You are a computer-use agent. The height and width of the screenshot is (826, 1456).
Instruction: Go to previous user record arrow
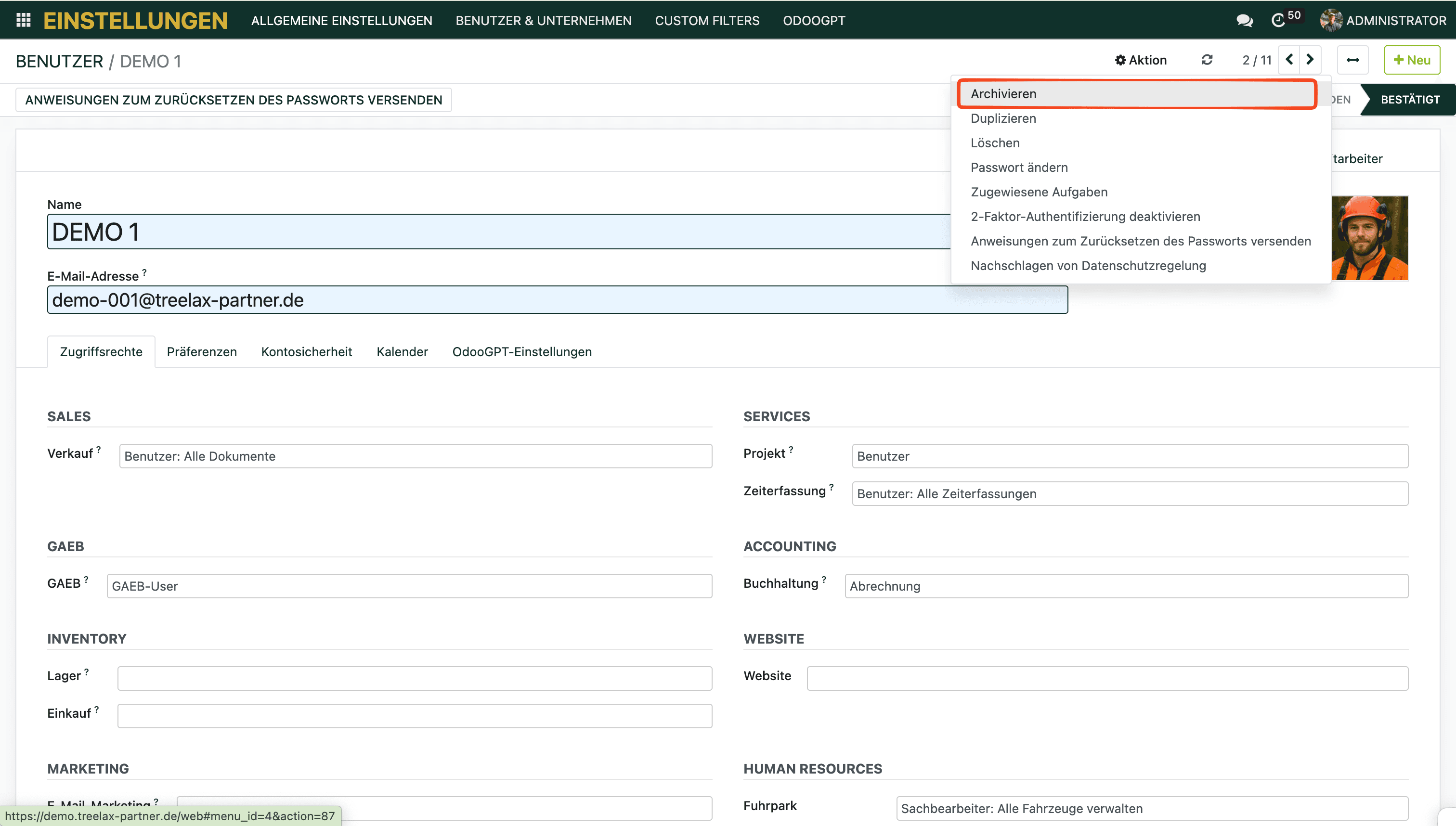[x=1289, y=60]
